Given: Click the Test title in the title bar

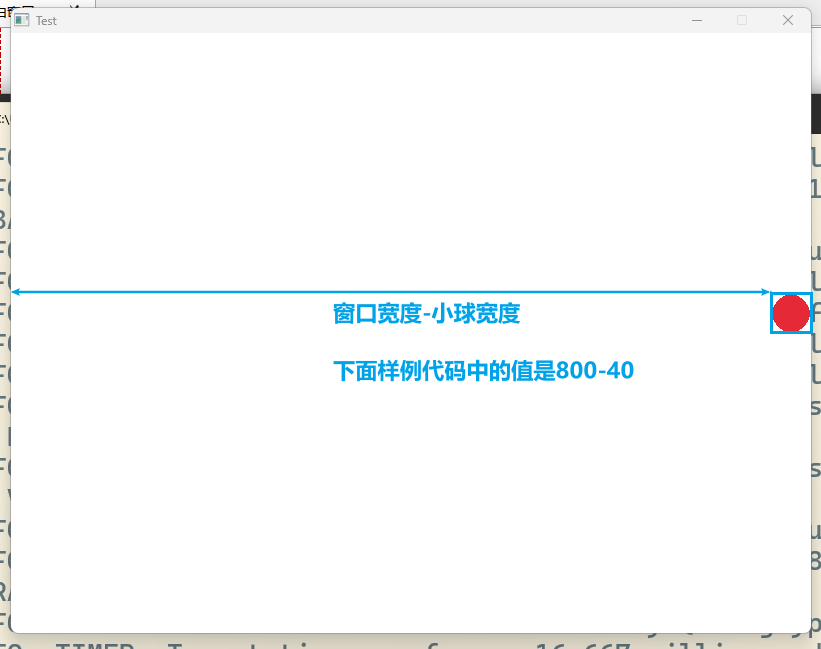Looking at the screenshot, I should 44,20.
